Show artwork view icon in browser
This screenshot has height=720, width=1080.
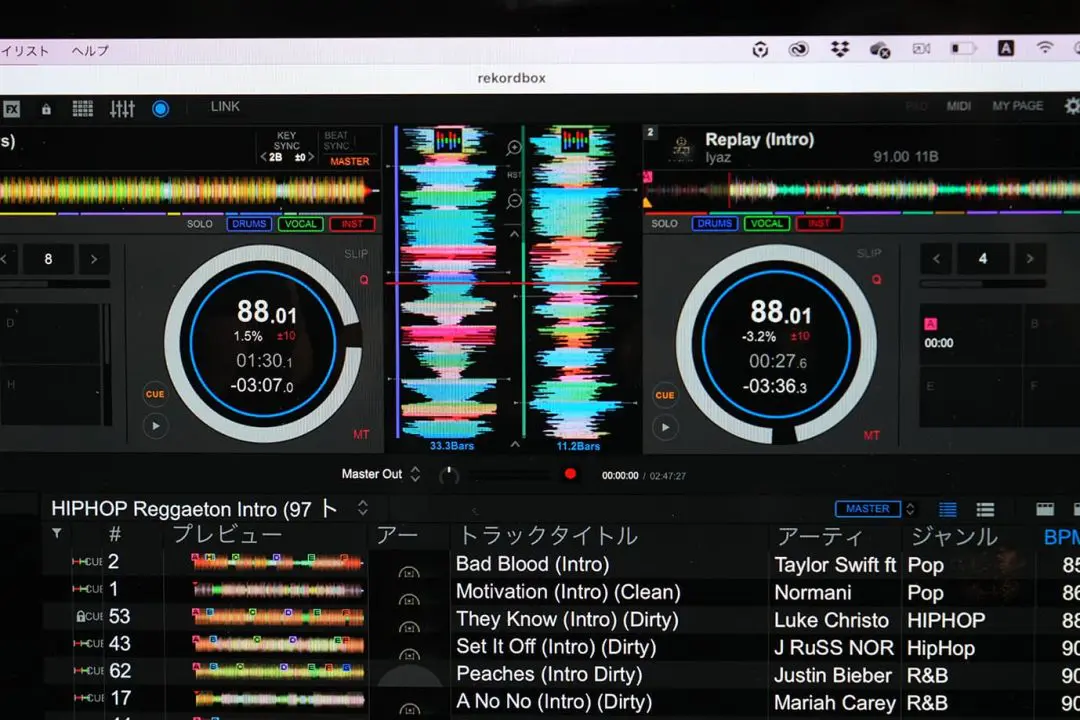pyautogui.click(x=1045, y=509)
